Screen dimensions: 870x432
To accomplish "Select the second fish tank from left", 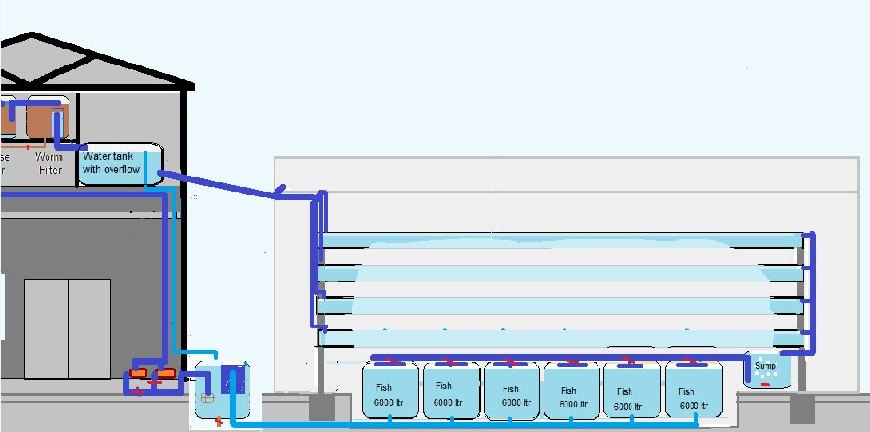I will coord(450,391).
